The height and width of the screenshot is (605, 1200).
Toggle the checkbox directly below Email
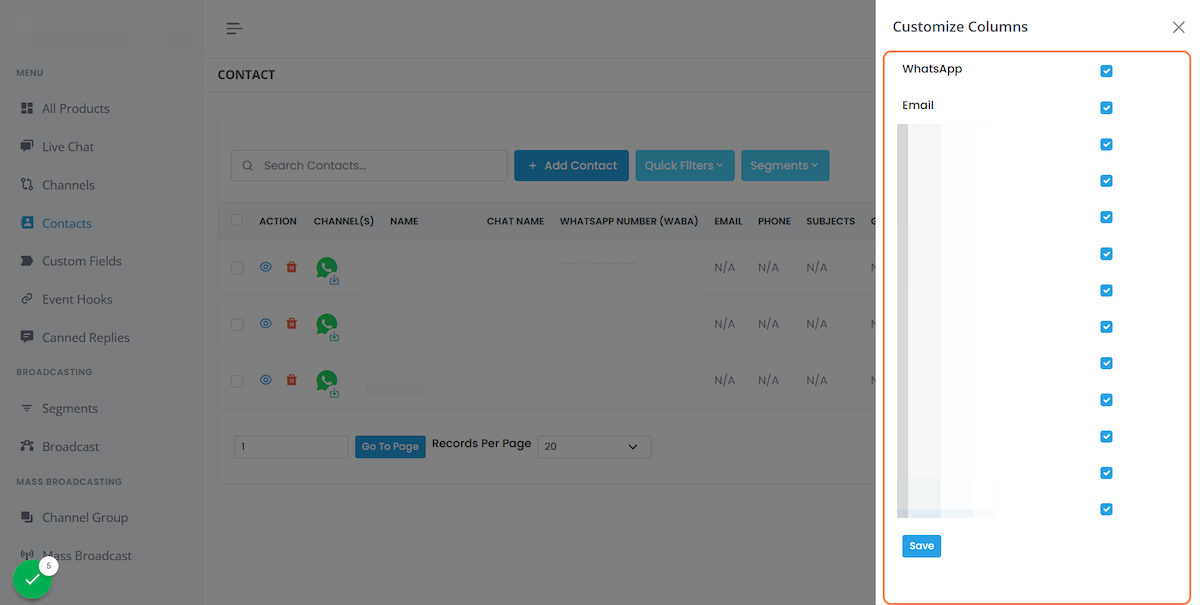(1106, 144)
